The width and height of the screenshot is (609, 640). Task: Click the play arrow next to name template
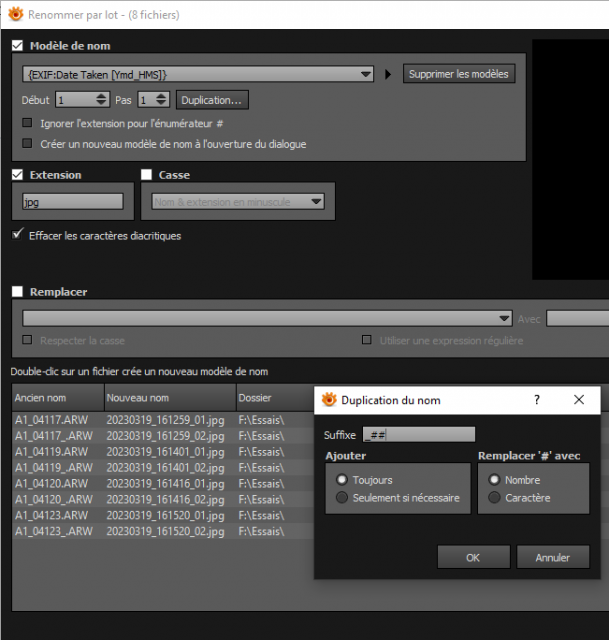click(388, 74)
